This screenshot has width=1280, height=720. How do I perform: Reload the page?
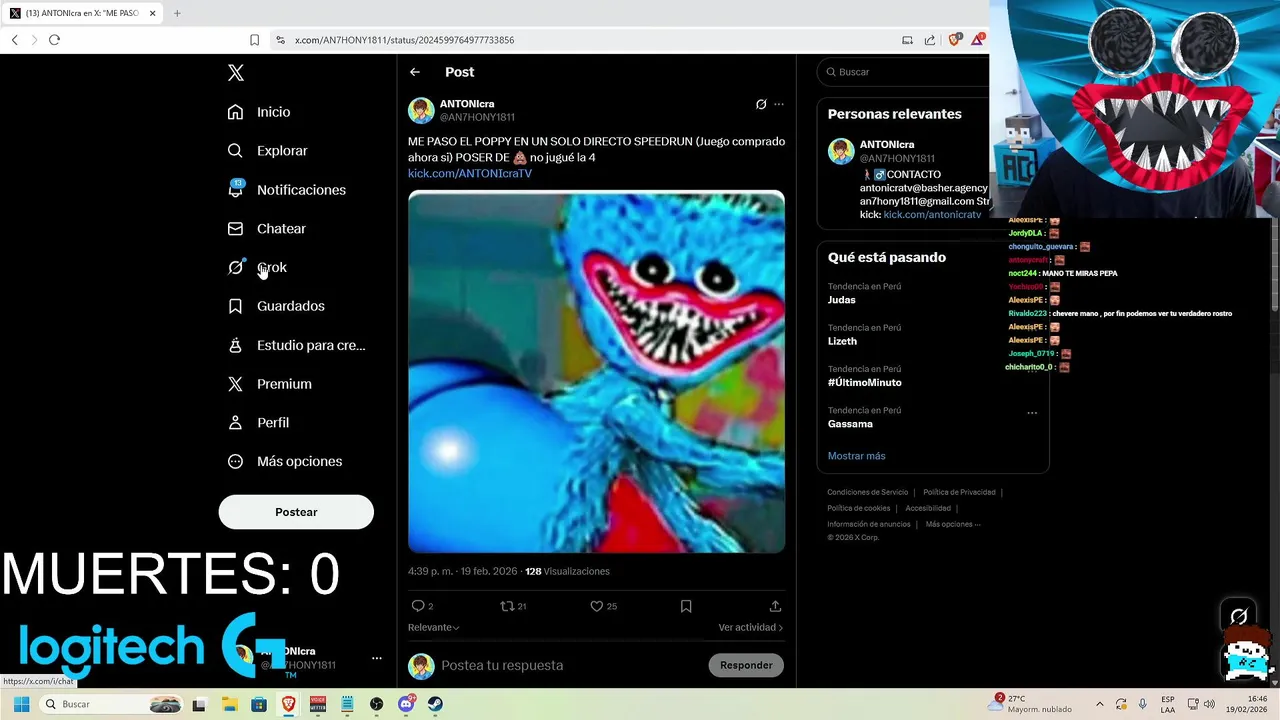(x=54, y=40)
